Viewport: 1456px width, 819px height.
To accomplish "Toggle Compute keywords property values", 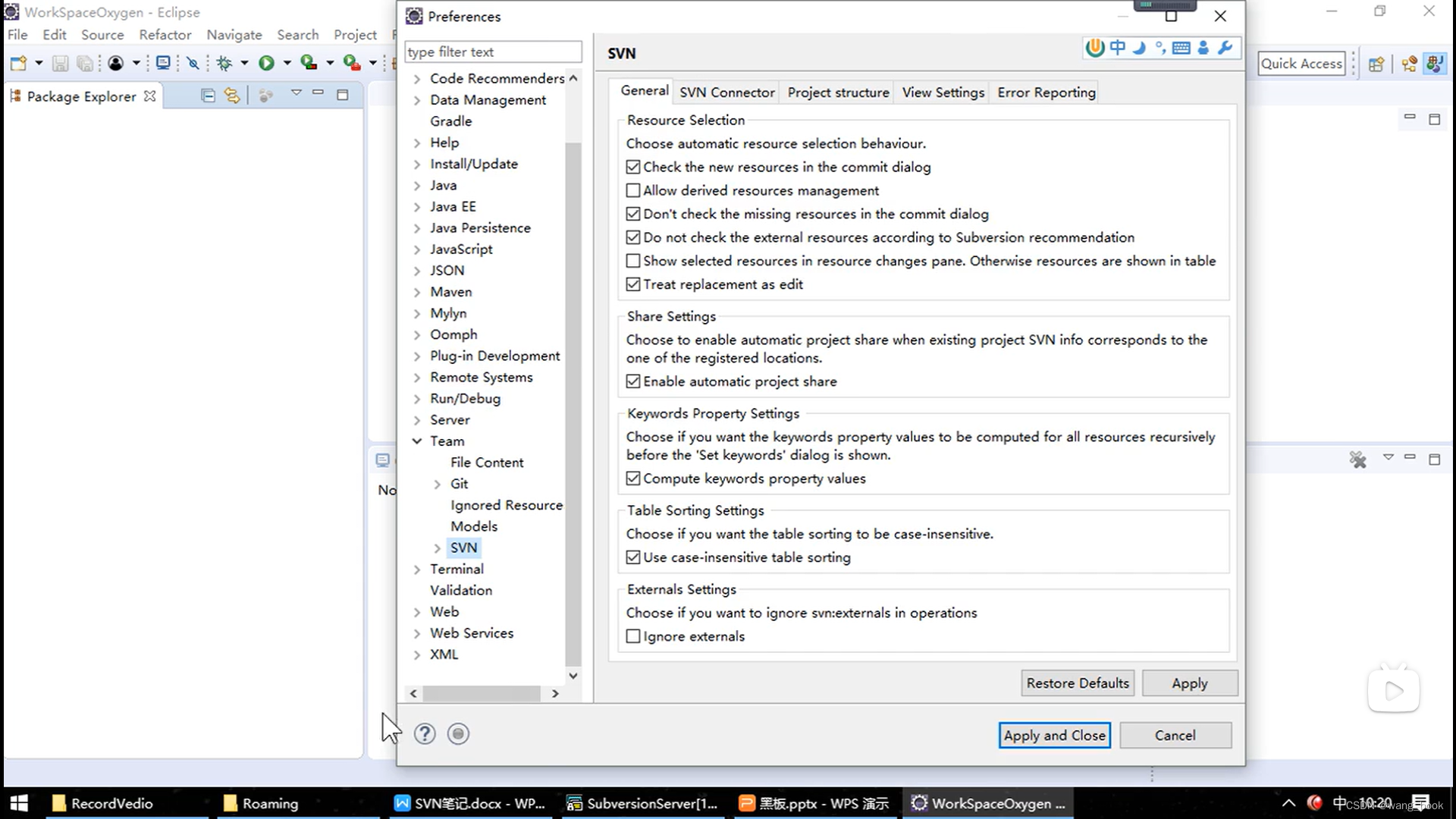I will pyautogui.click(x=633, y=479).
